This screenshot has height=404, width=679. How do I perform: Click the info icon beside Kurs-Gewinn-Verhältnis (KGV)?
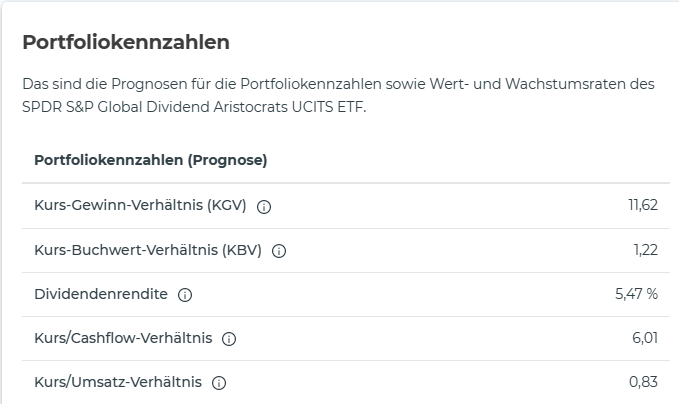(x=264, y=207)
